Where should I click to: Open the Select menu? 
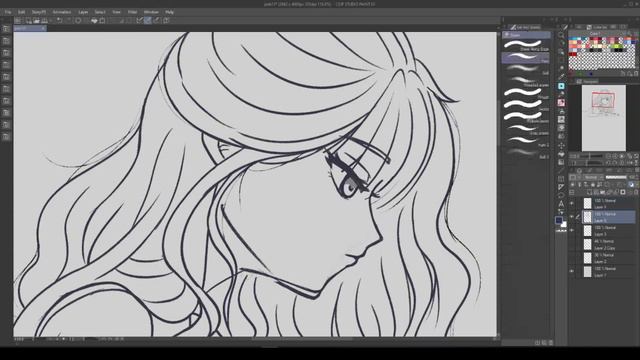(x=100, y=12)
